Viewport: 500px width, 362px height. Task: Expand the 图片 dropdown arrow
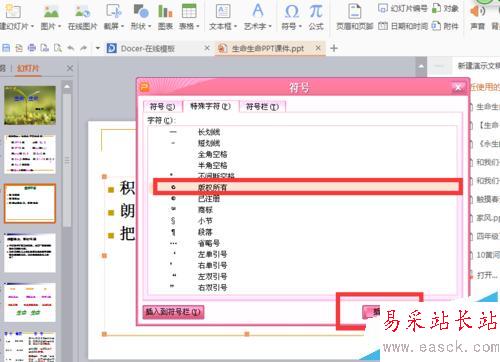pos(59,26)
